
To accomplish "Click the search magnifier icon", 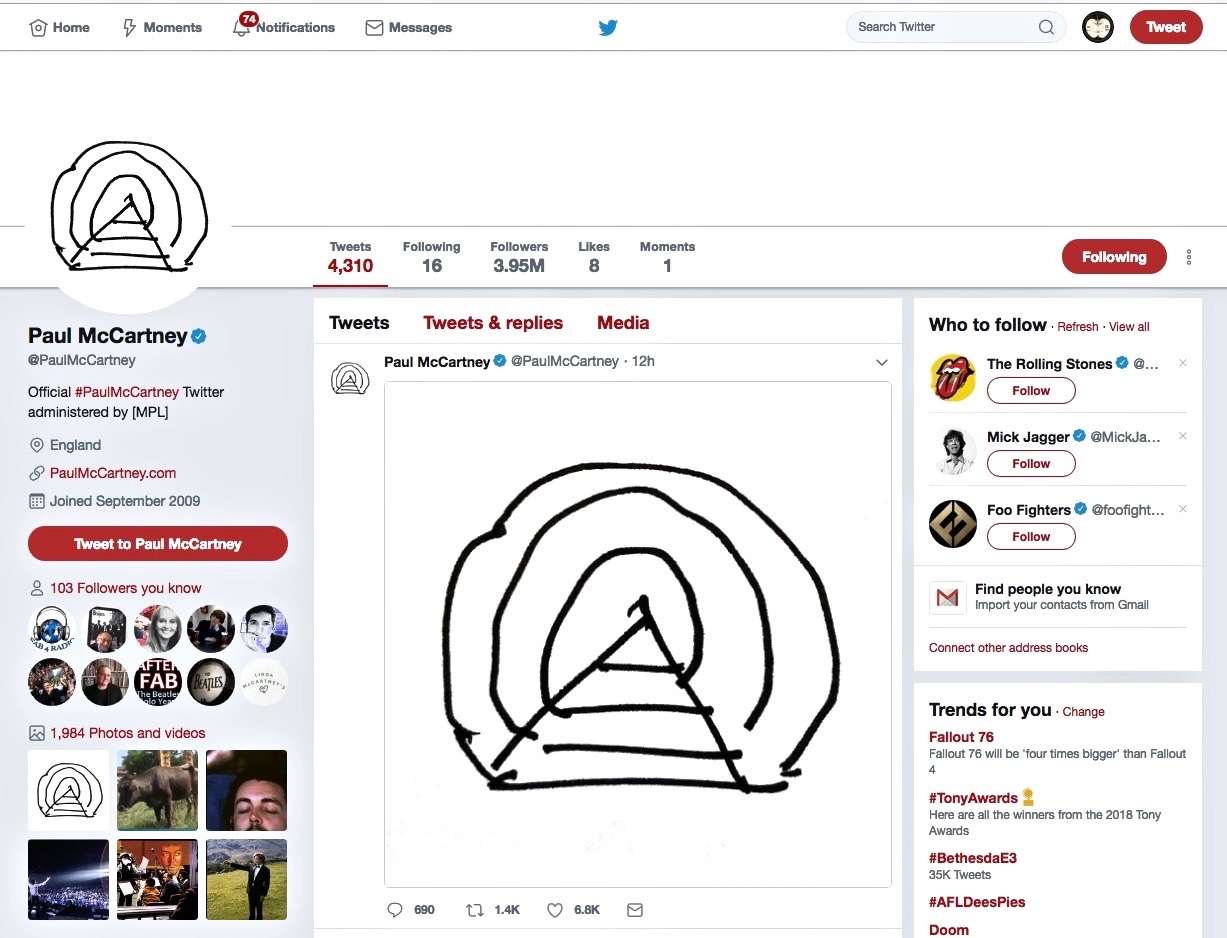I will 1046,27.
